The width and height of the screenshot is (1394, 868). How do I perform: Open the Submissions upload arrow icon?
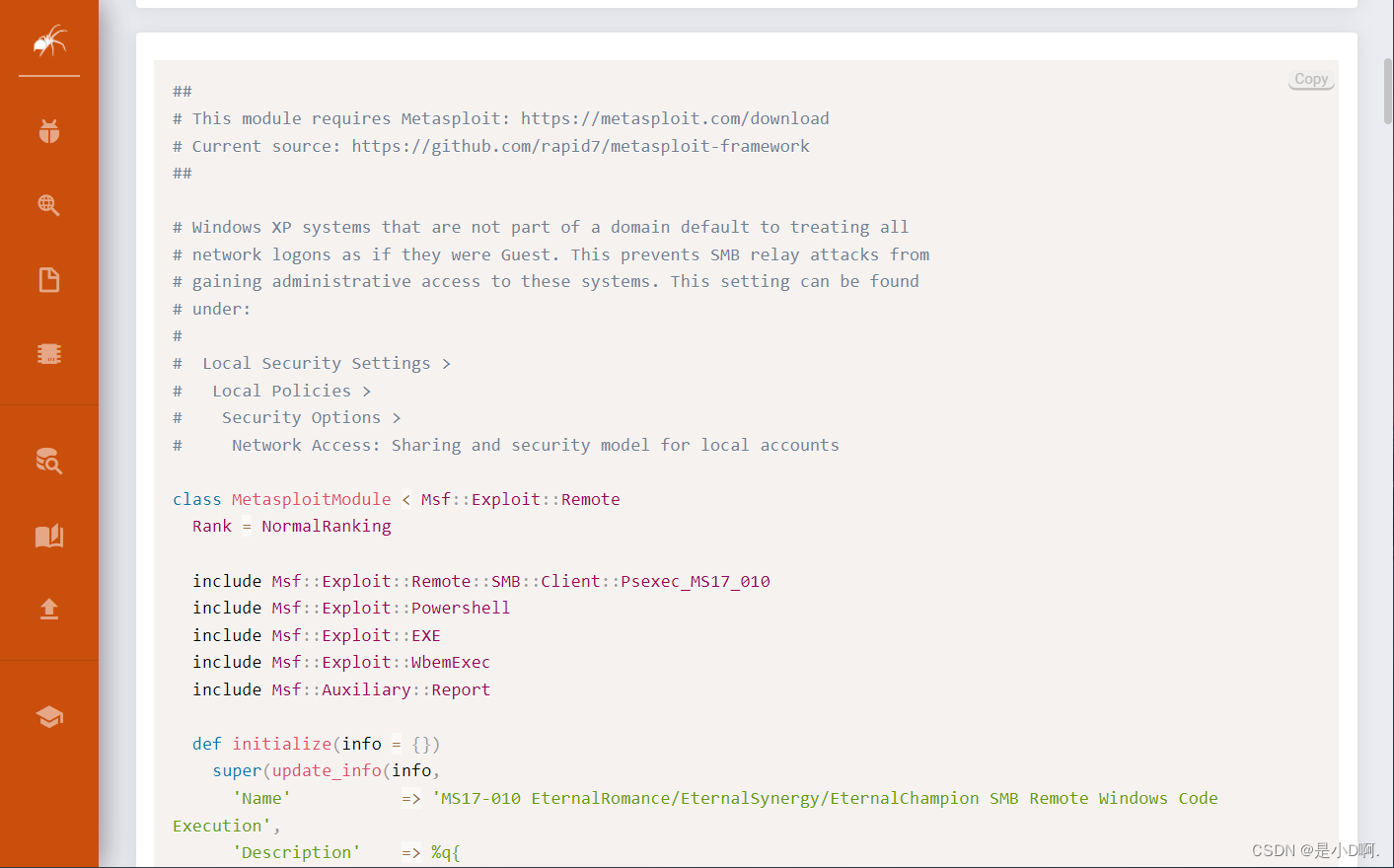pyautogui.click(x=49, y=609)
